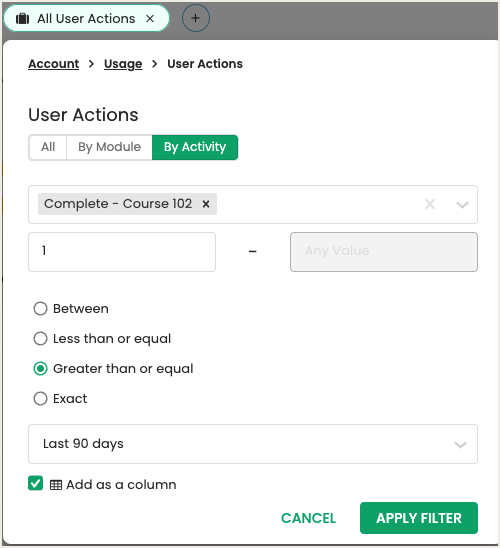The height and width of the screenshot is (548, 500).
Task: Focus the minimum value input field
Action: 122,252
